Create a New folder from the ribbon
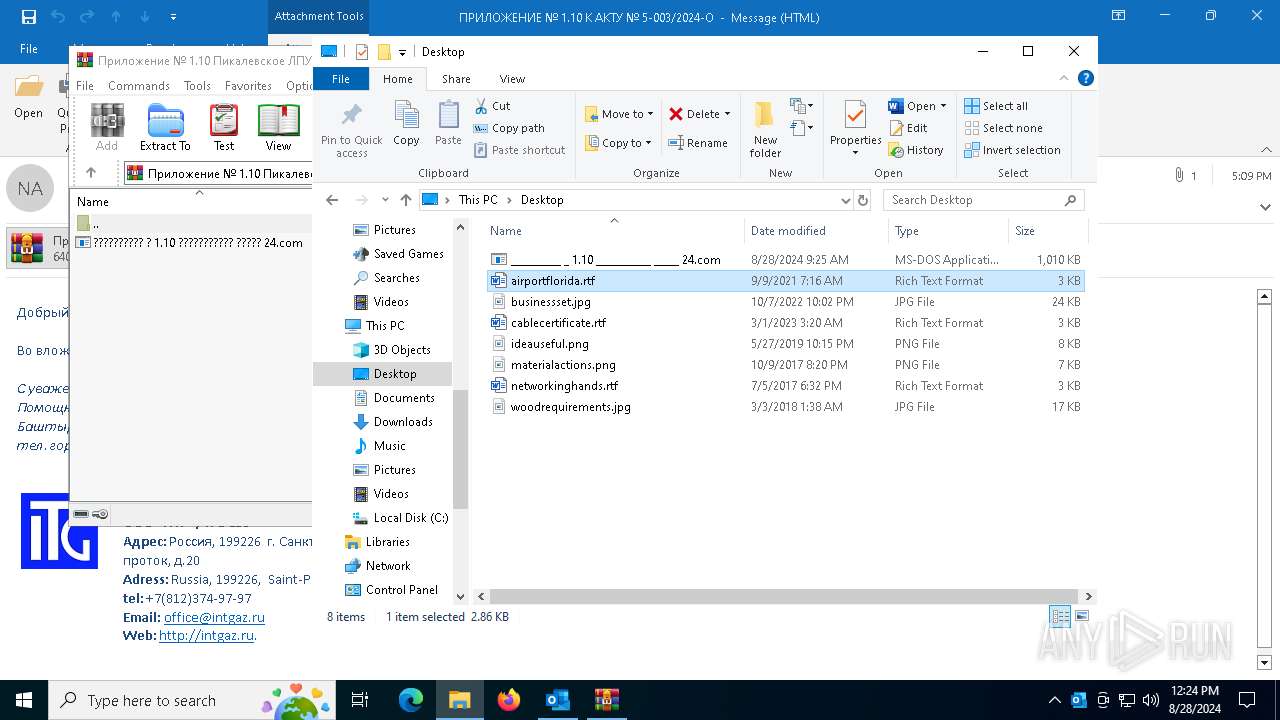 pos(765,129)
